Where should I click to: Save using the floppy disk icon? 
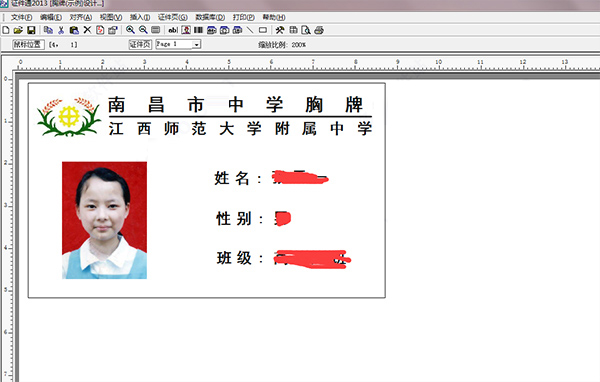point(31,30)
